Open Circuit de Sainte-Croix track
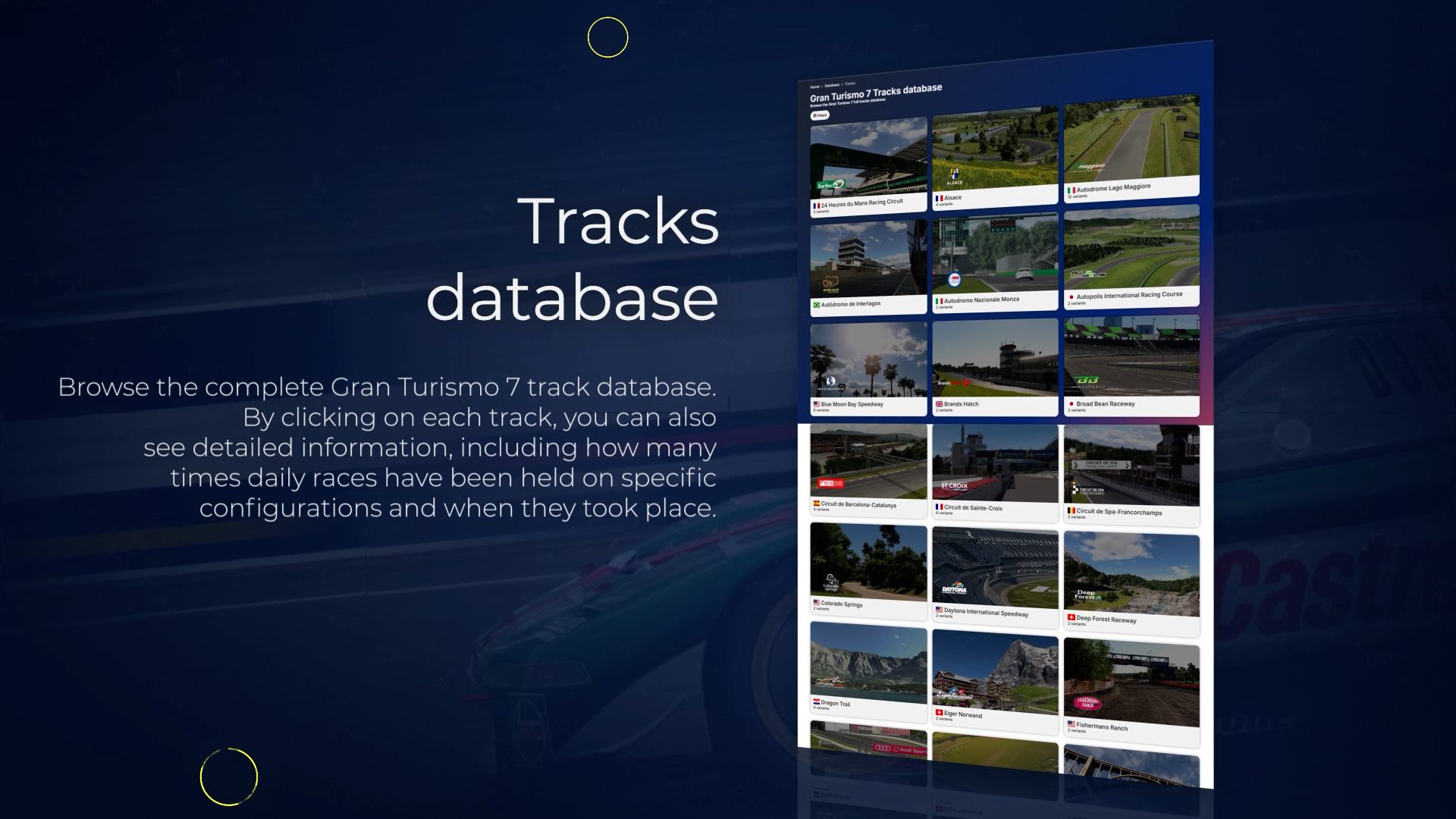This screenshot has width=1456, height=819. coord(994,466)
